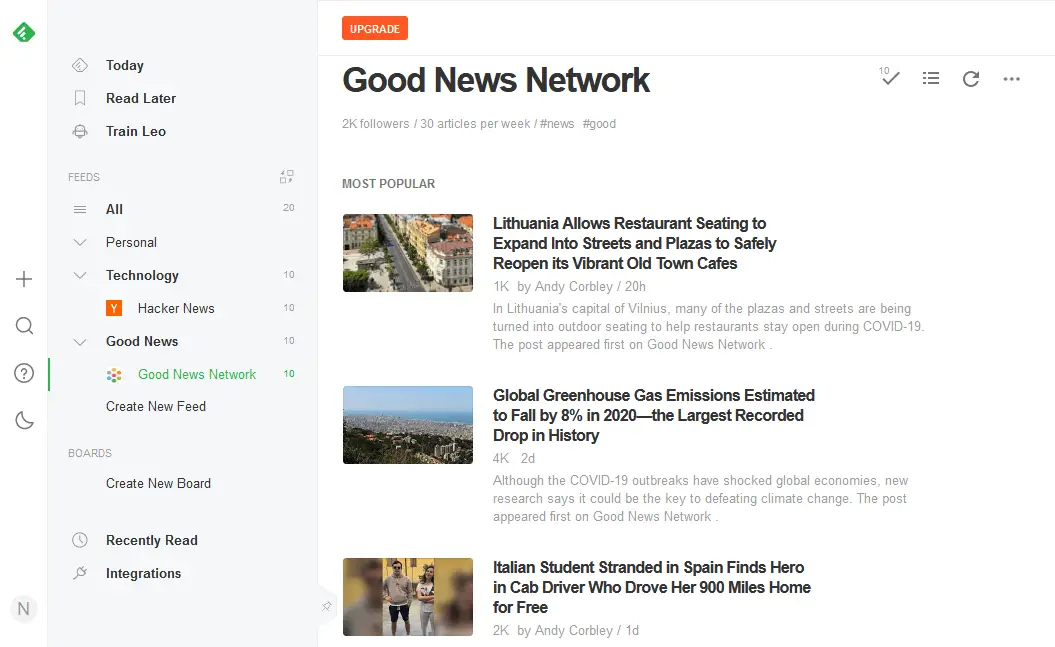
Task: Click the '4K 2d' article metadata
Action: coord(513,458)
